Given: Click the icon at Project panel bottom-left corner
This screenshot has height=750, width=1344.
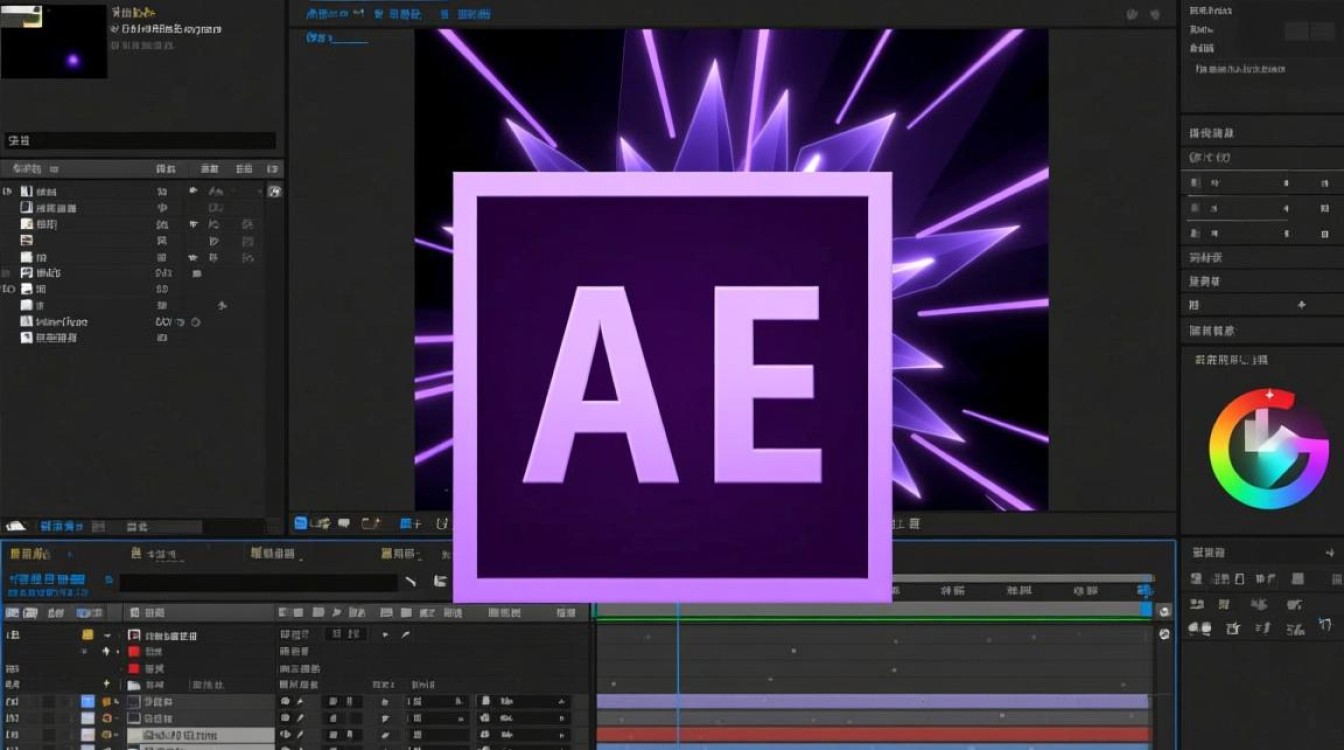Looking at the screenshot, I should click(16, 526).
